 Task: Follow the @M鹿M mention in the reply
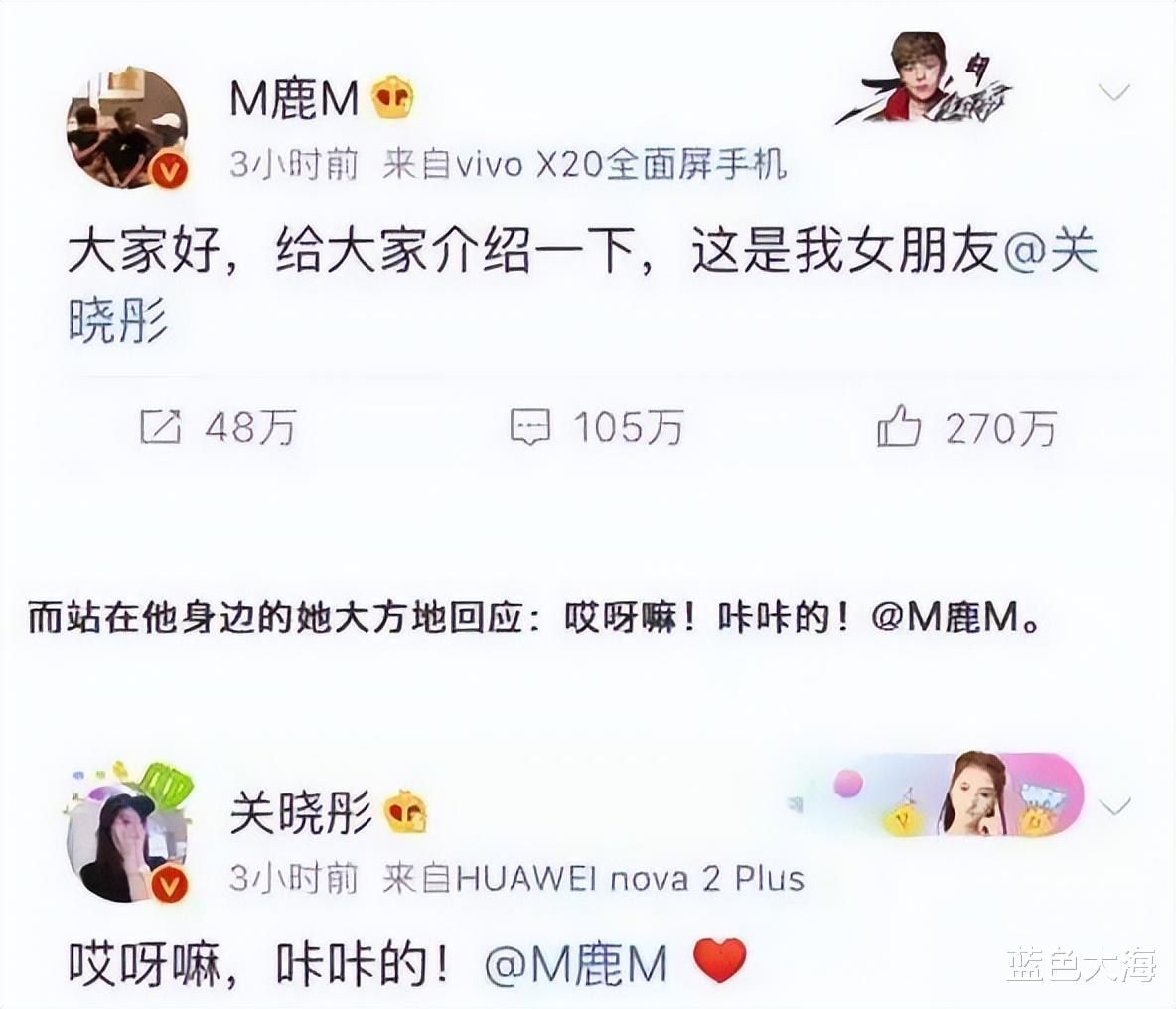(576, 964)
